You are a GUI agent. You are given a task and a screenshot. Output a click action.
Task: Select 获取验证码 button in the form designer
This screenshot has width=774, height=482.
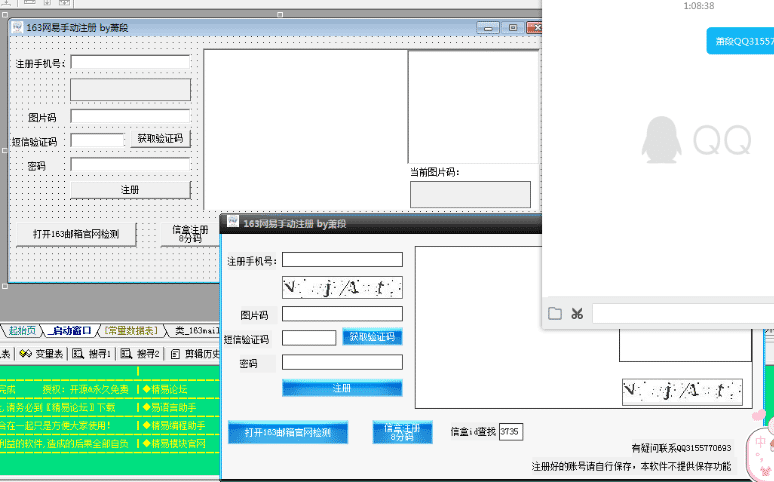click(x=160, y=139)
